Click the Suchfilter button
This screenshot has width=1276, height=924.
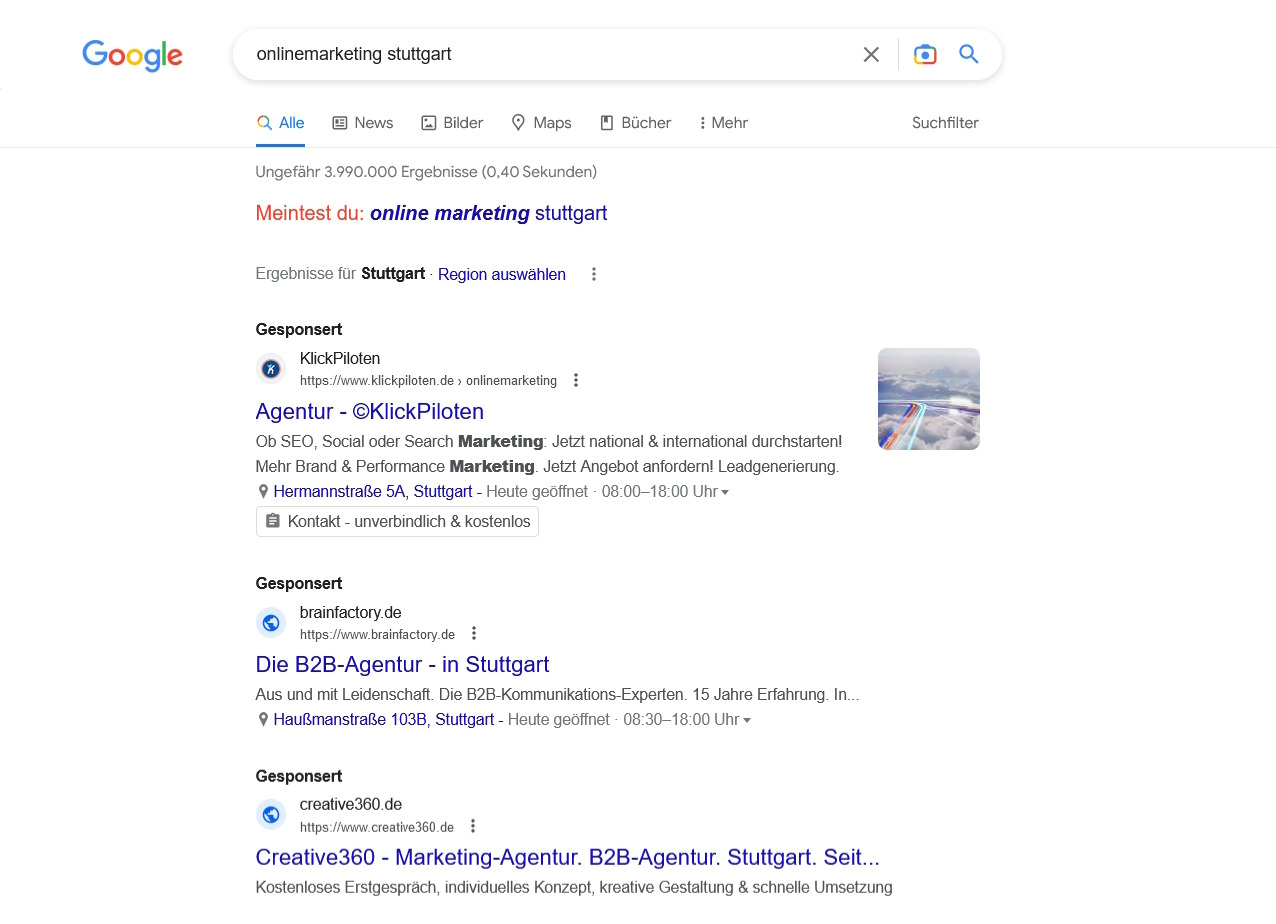945,123
